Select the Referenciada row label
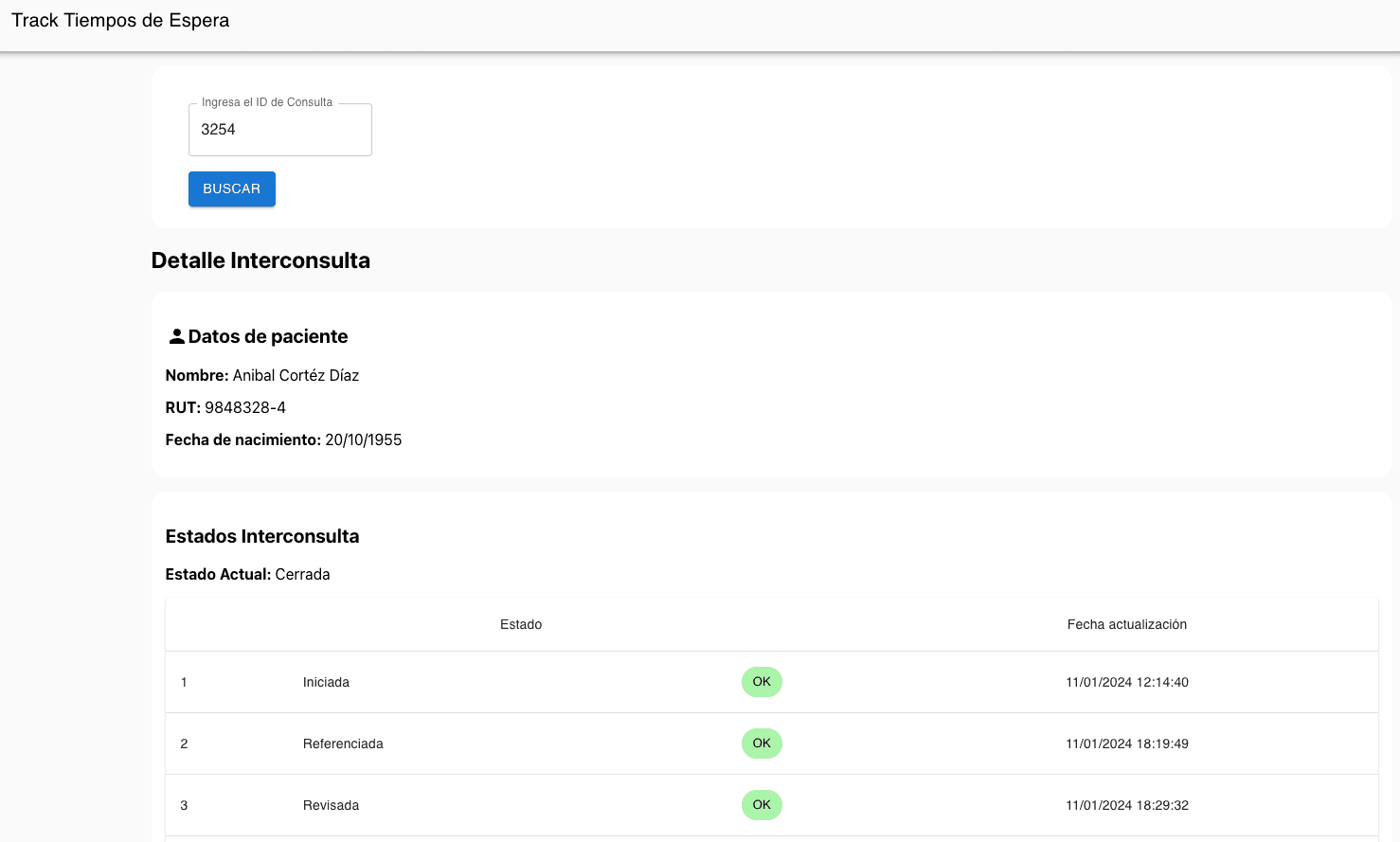This screenshot has height=842, width=1400. [343, 743]
